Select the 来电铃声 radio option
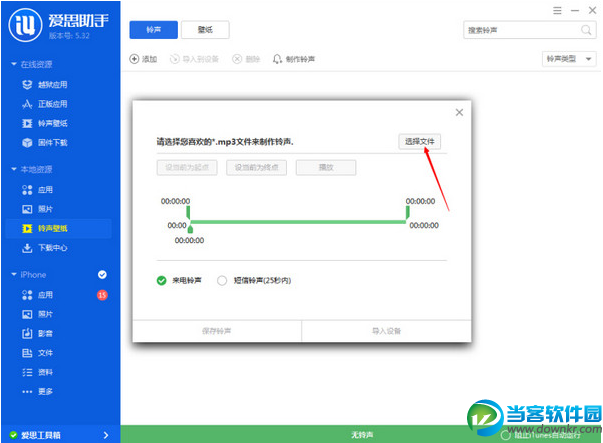603x443 pixels. tap(162, 281)
